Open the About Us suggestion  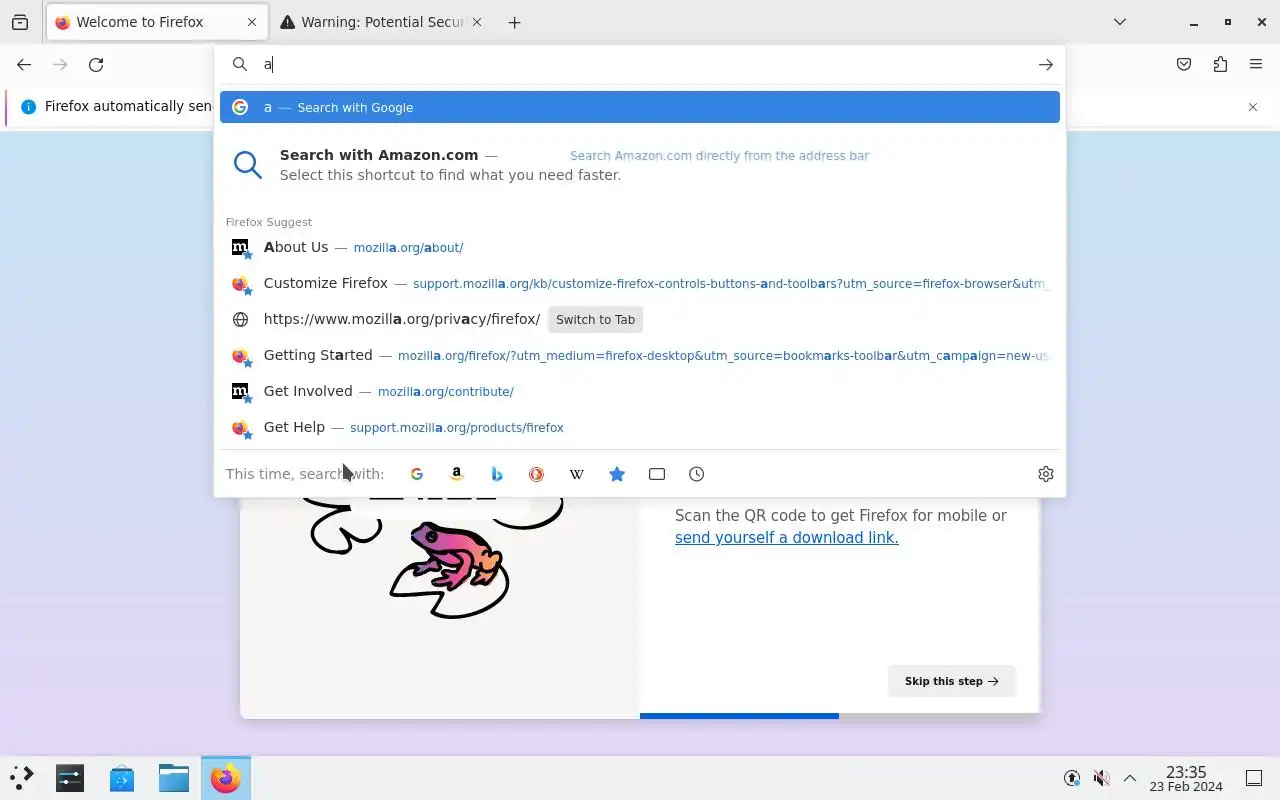tap(640, 247)
